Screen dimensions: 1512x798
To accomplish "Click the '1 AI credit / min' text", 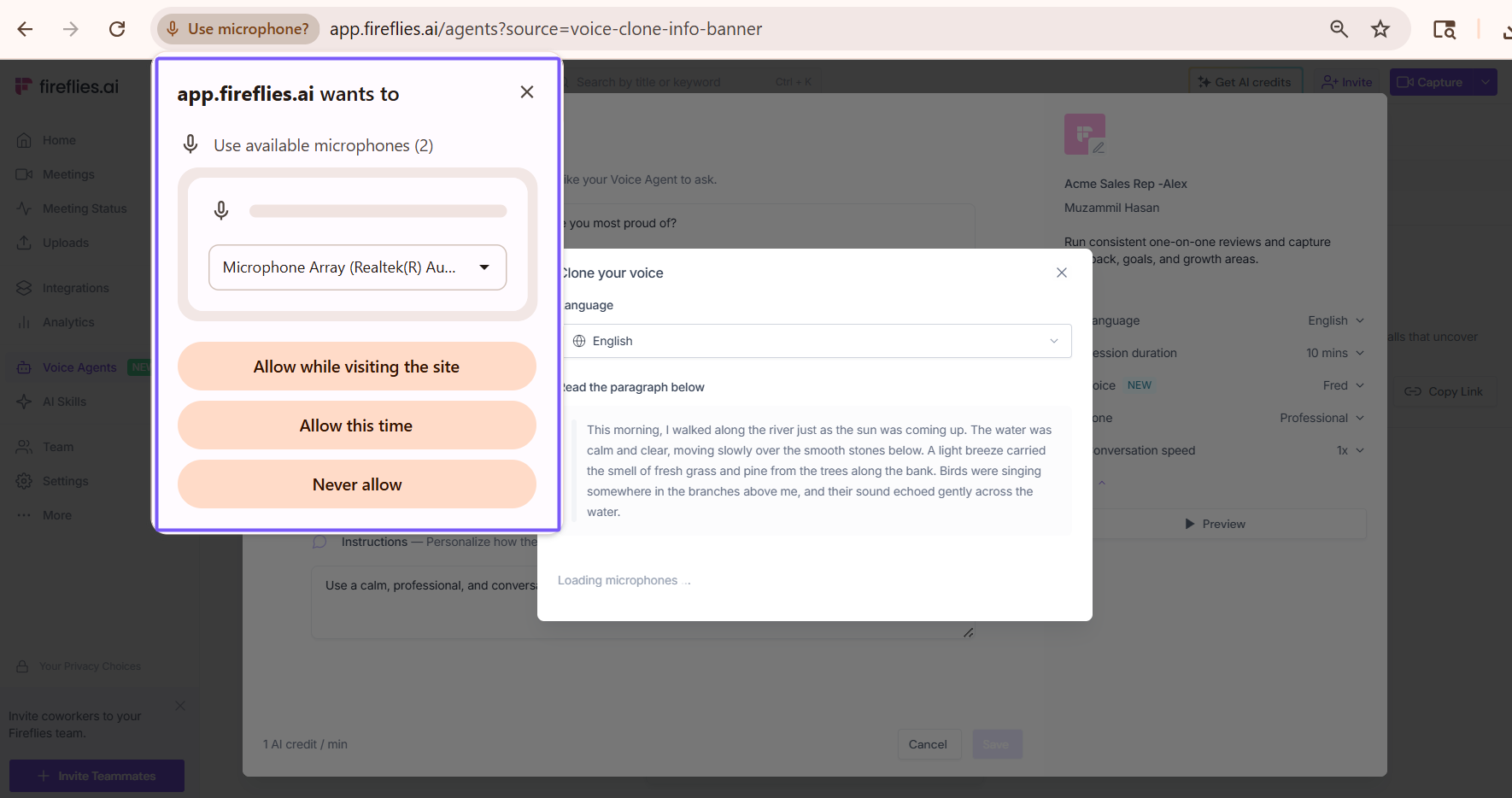I will [305, 744].
